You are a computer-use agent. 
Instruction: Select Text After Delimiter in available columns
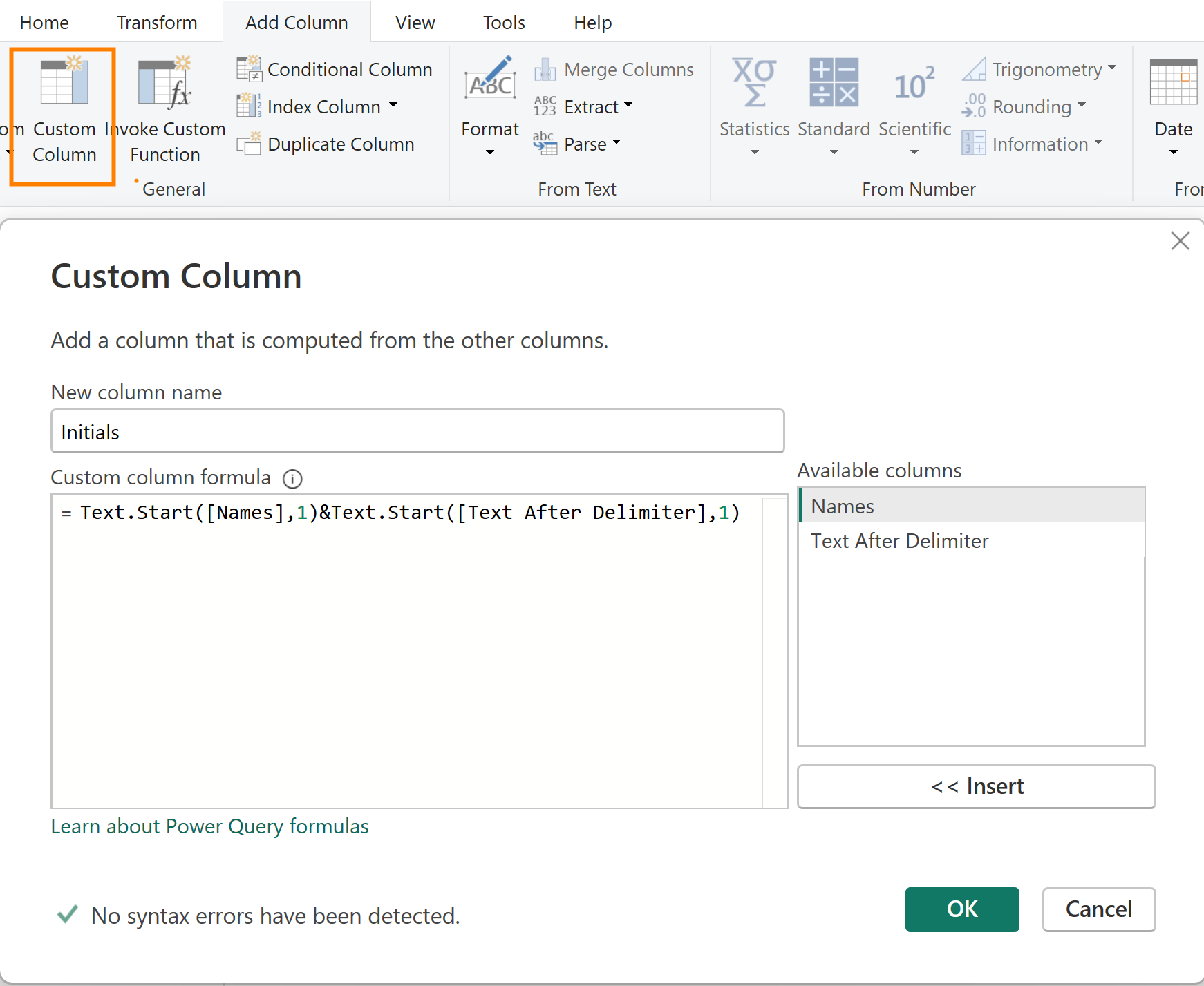point(899,540)
